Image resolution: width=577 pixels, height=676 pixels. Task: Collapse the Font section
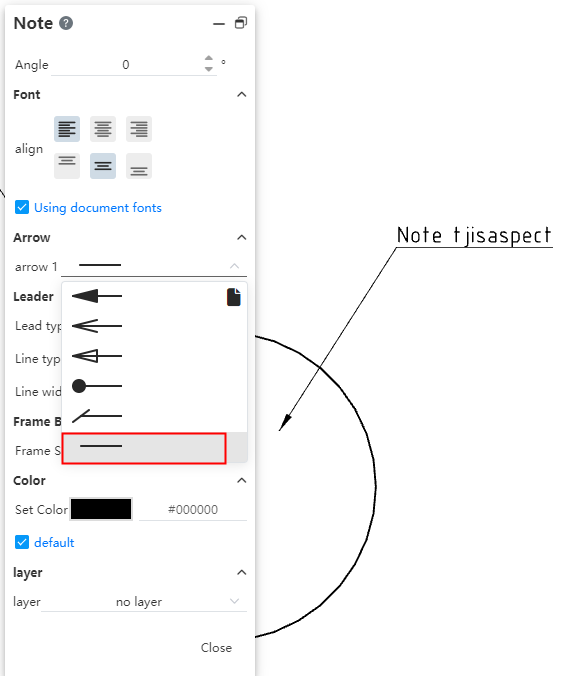[x=241, y=94]
